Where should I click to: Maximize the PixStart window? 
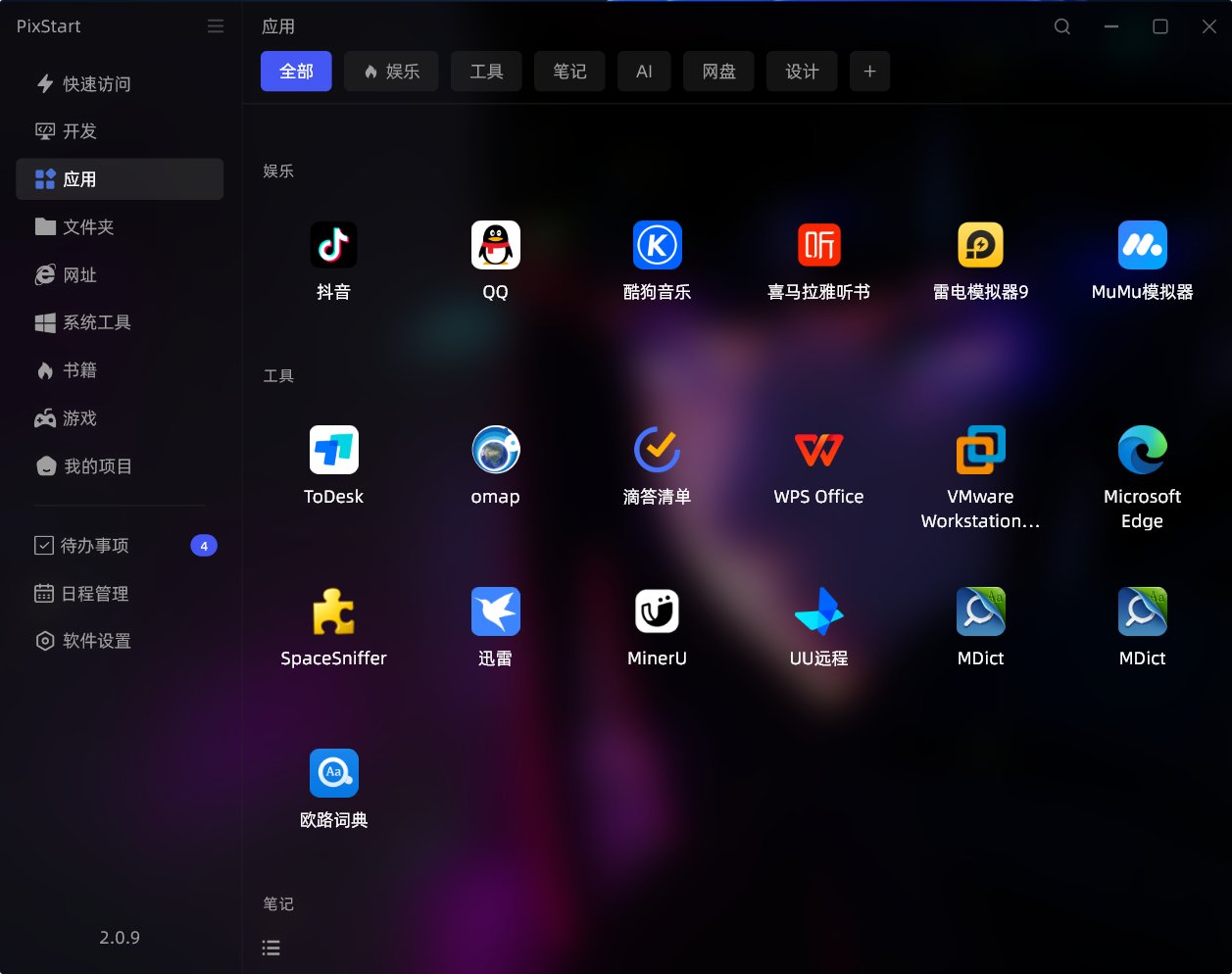tap(1159, 26)
